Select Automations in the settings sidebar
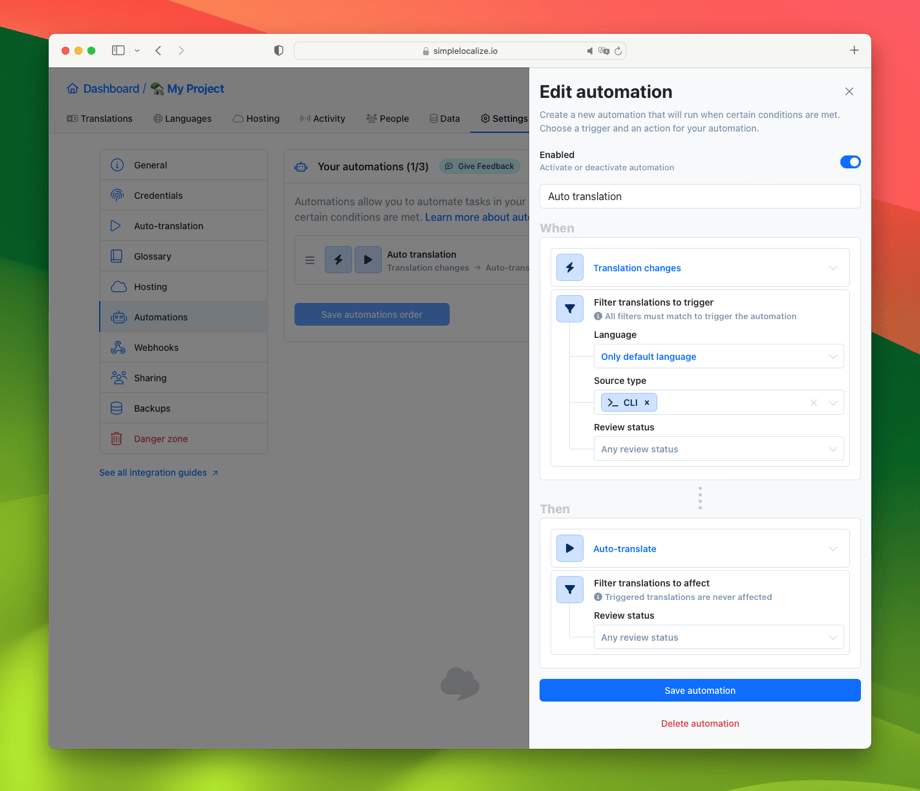This screenshot has height=791, width=920. 184,317
